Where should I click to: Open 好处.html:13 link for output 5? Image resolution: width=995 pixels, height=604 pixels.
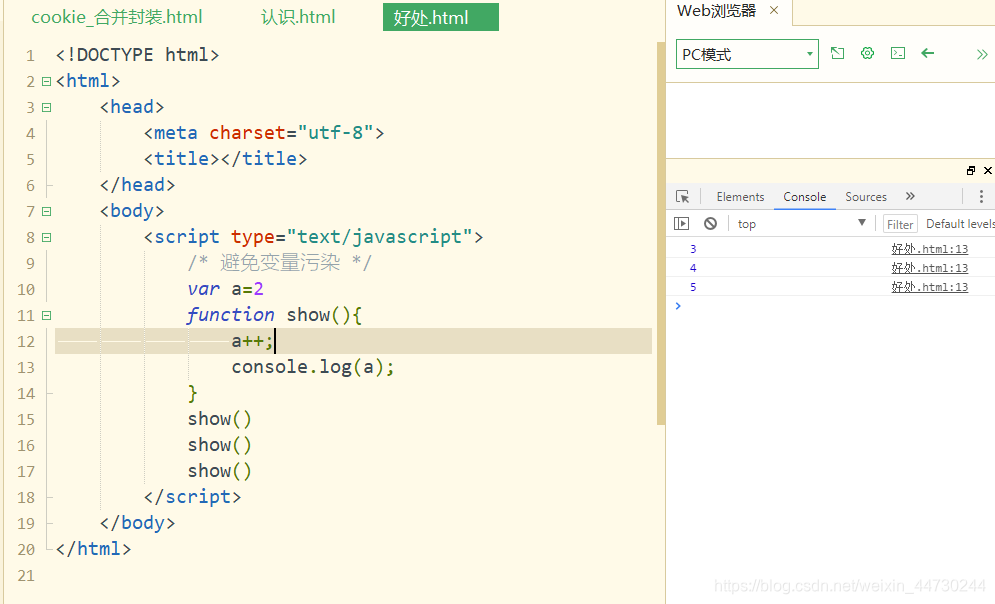(930, 287)
